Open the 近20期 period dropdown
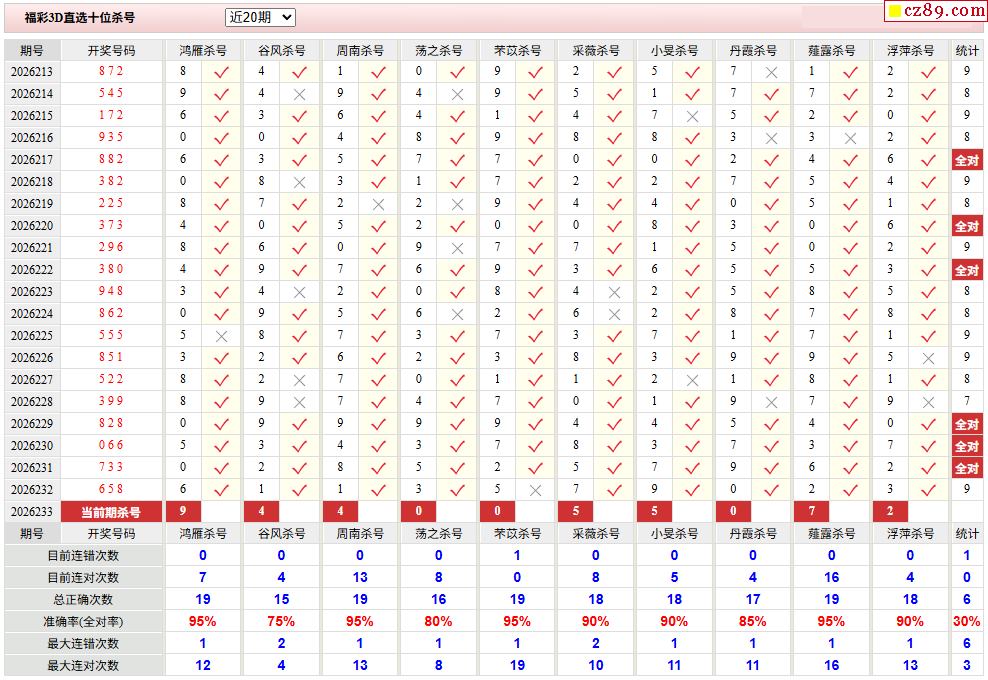 click(x=260, y=17)
